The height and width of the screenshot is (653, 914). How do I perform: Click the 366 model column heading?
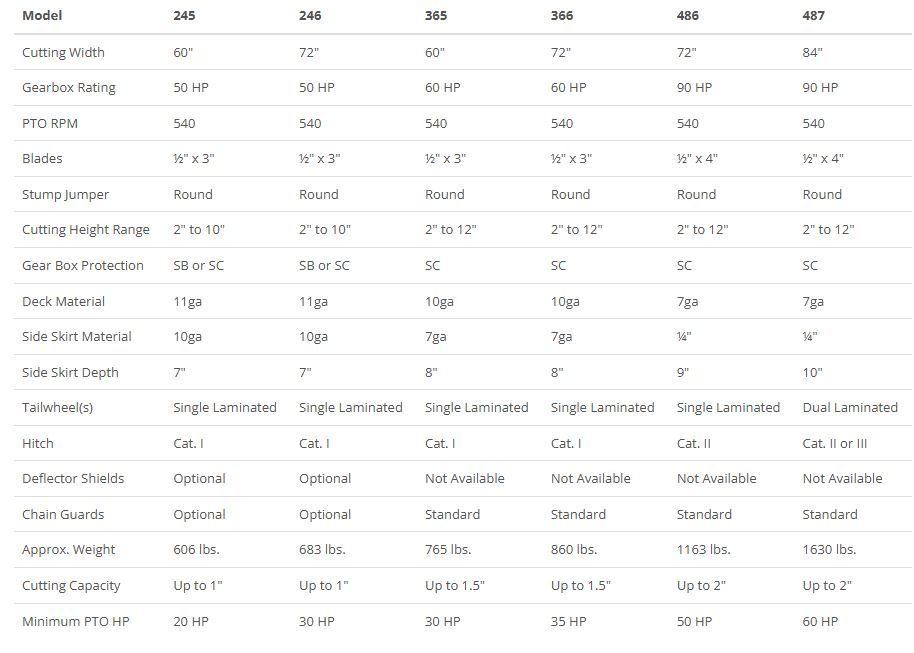pyautogui.click(x=562, y=16)
